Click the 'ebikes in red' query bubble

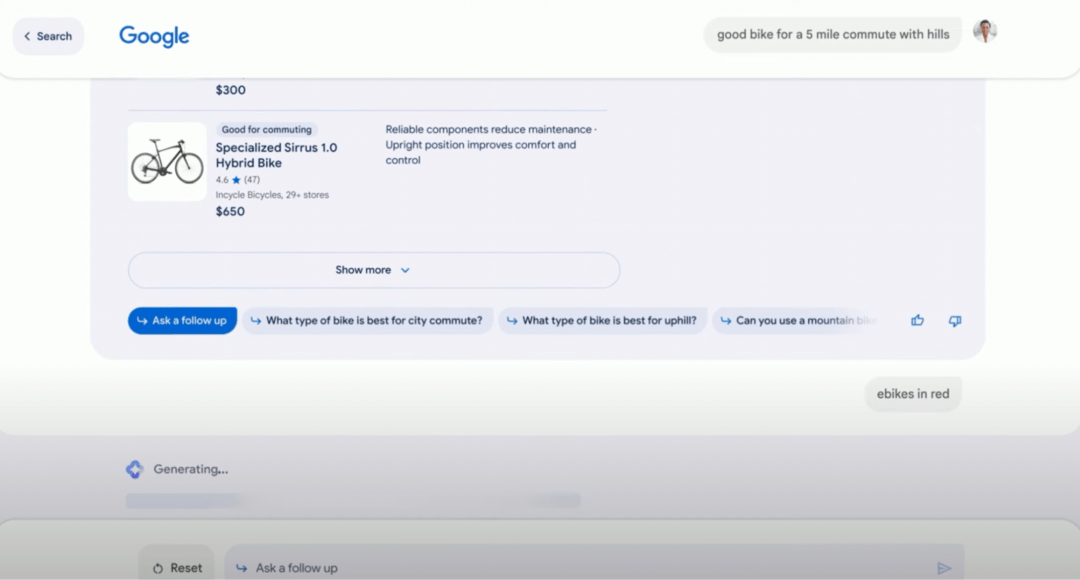pyautogui.click(x=912, y=394)
